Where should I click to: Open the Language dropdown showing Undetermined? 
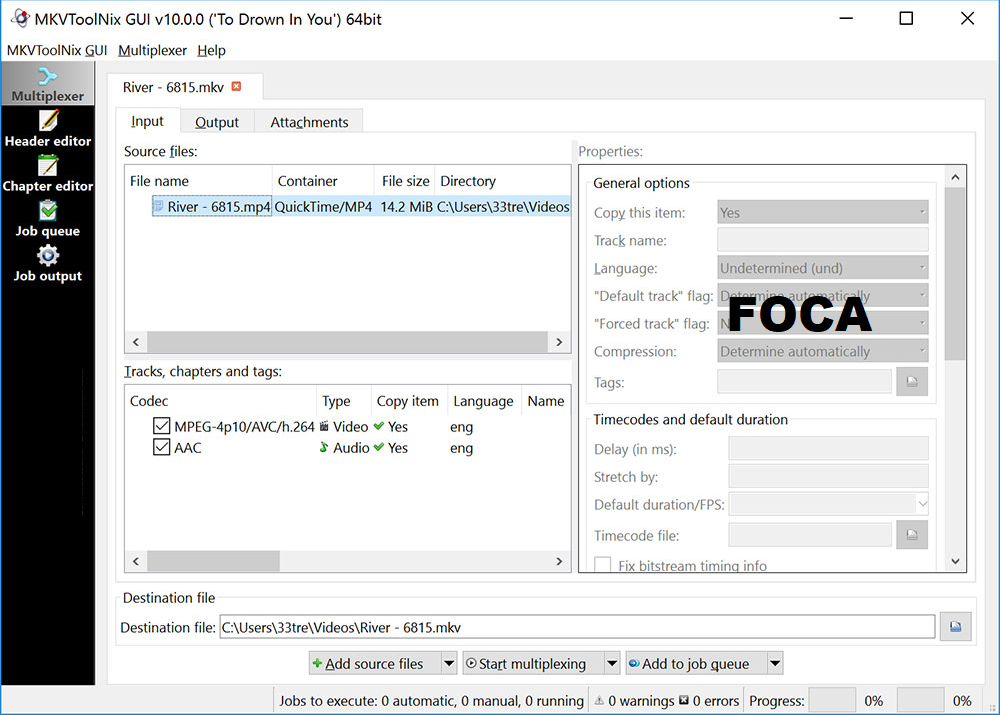(x=823, y=267)
